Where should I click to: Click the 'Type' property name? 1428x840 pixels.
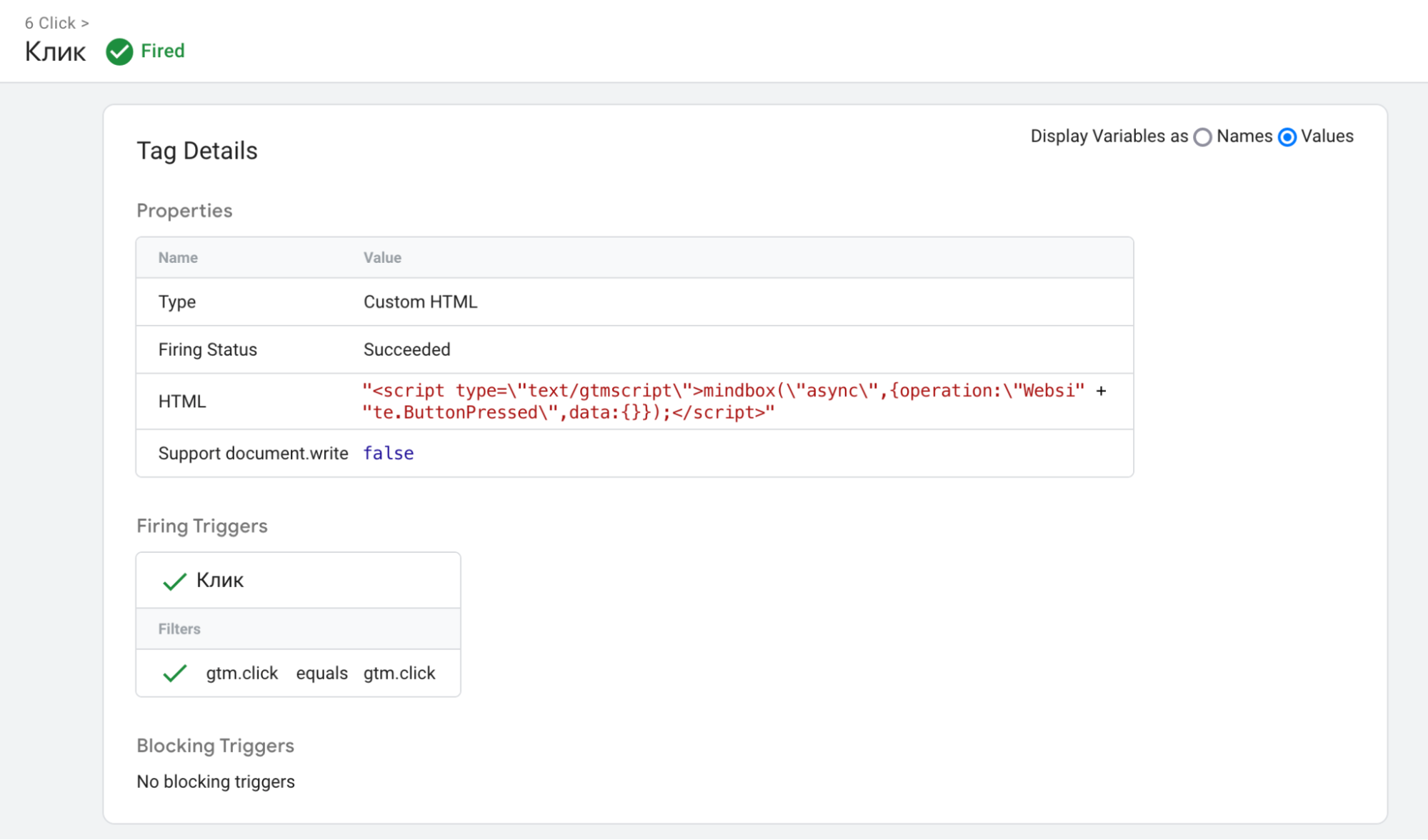(177, 302)
